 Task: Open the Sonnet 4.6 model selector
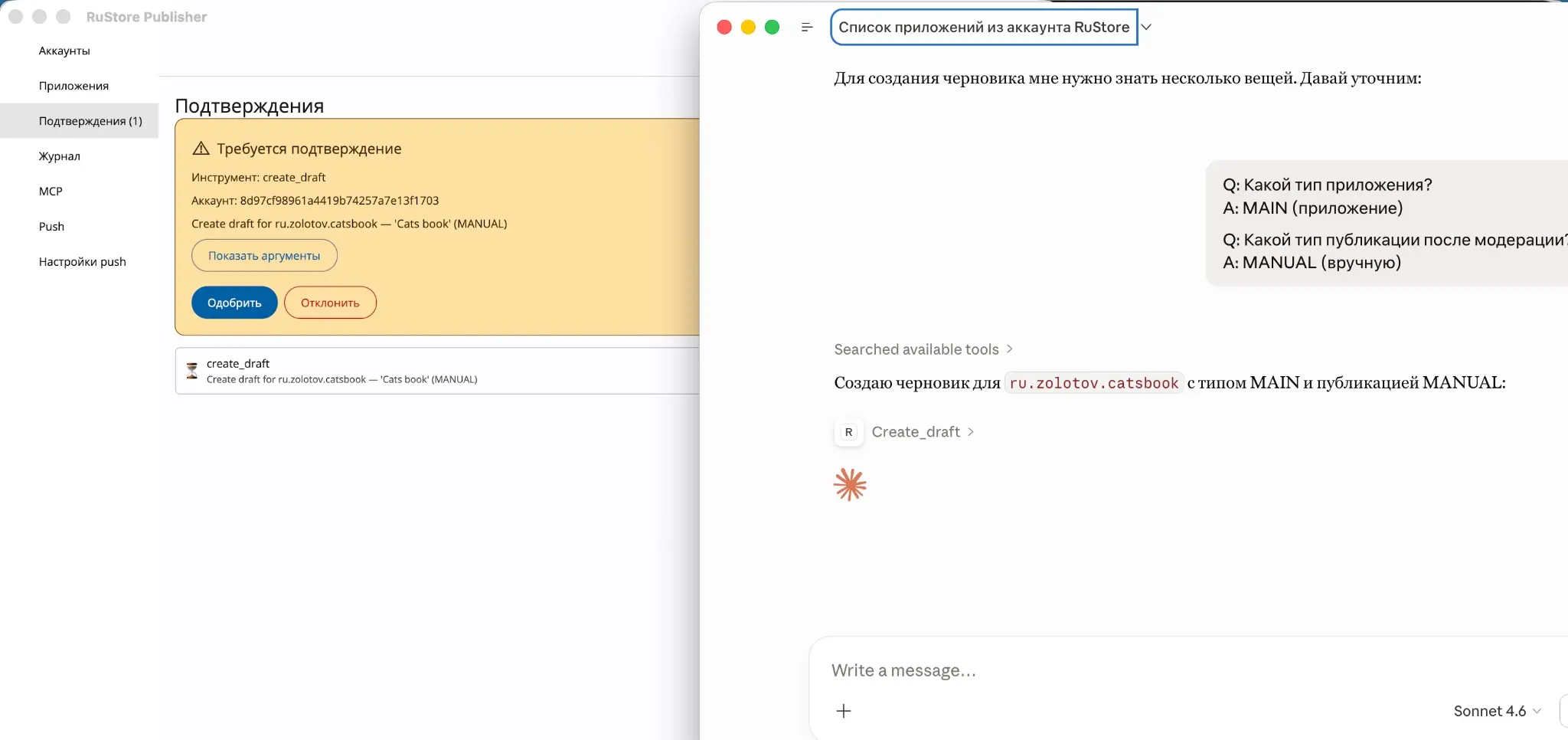(x=1497, y=711)
